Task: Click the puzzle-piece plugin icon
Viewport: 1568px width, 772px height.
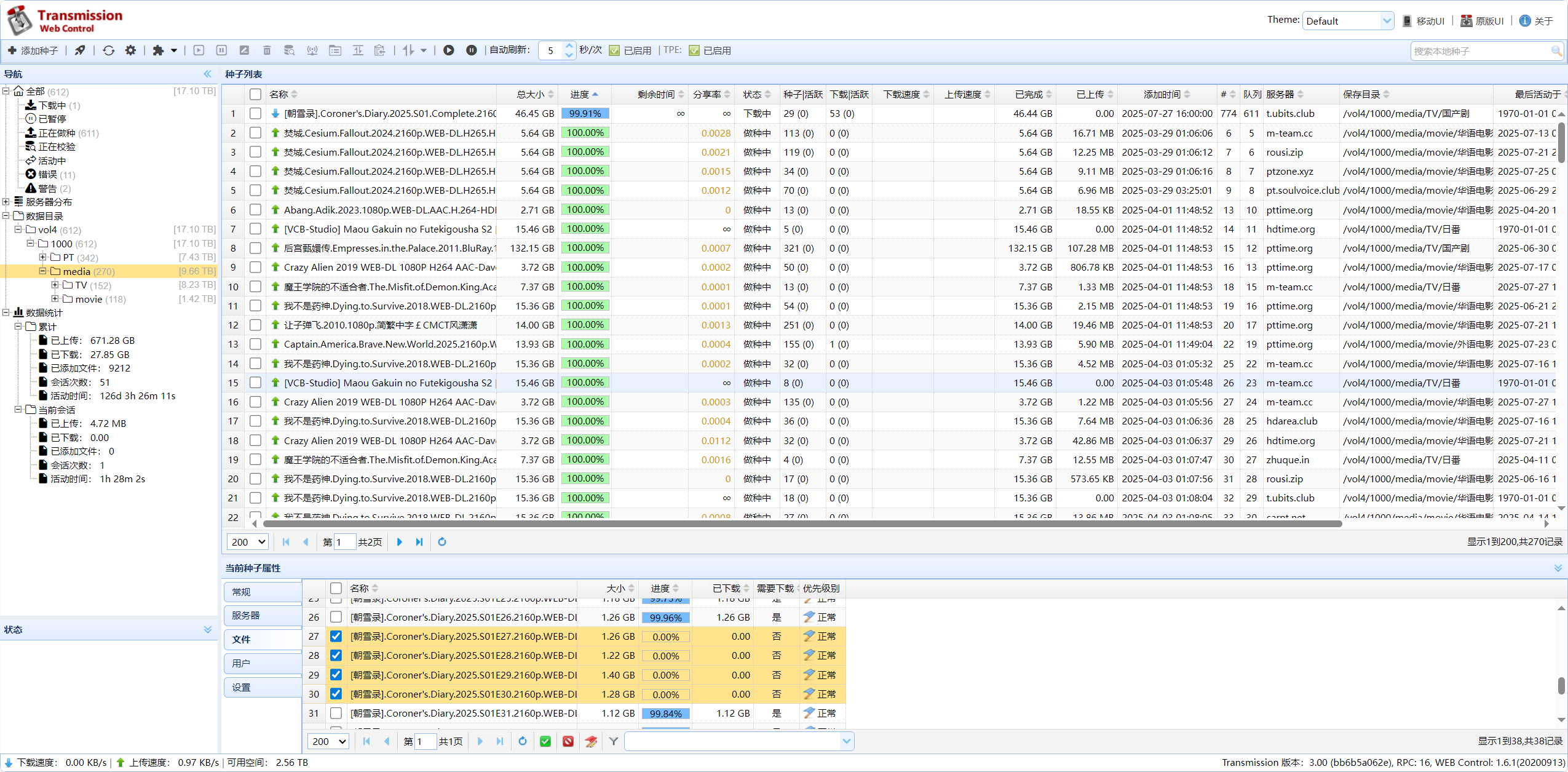Action: click(x=159, y=50)
